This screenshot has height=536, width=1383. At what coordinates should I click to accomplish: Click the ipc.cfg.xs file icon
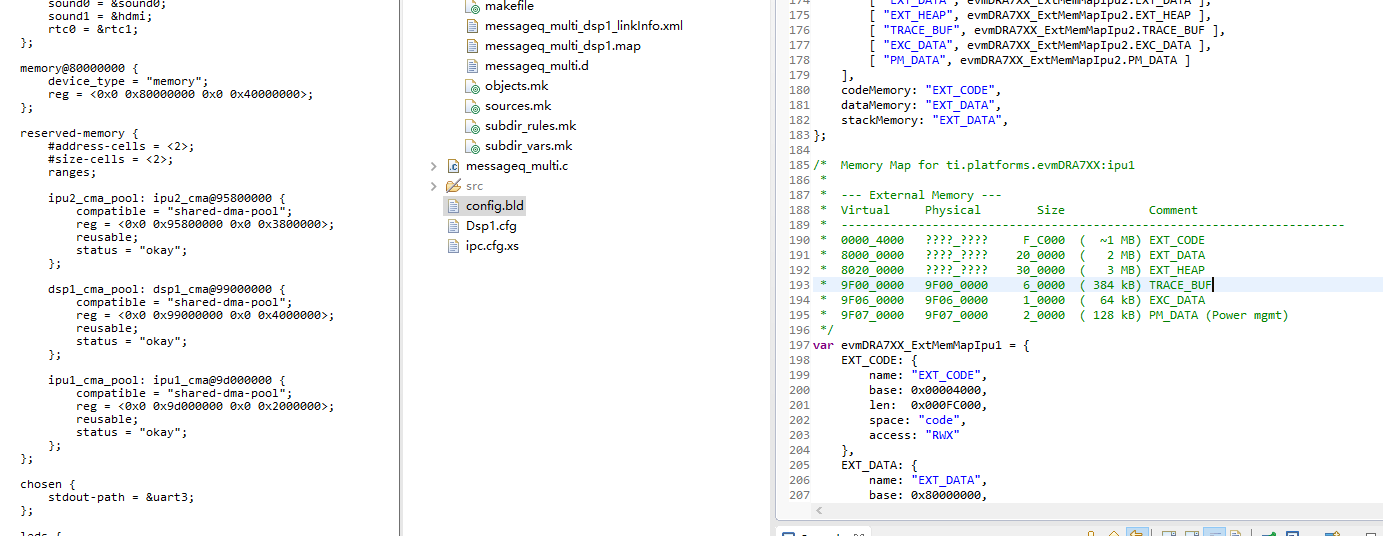pos(453,246)
